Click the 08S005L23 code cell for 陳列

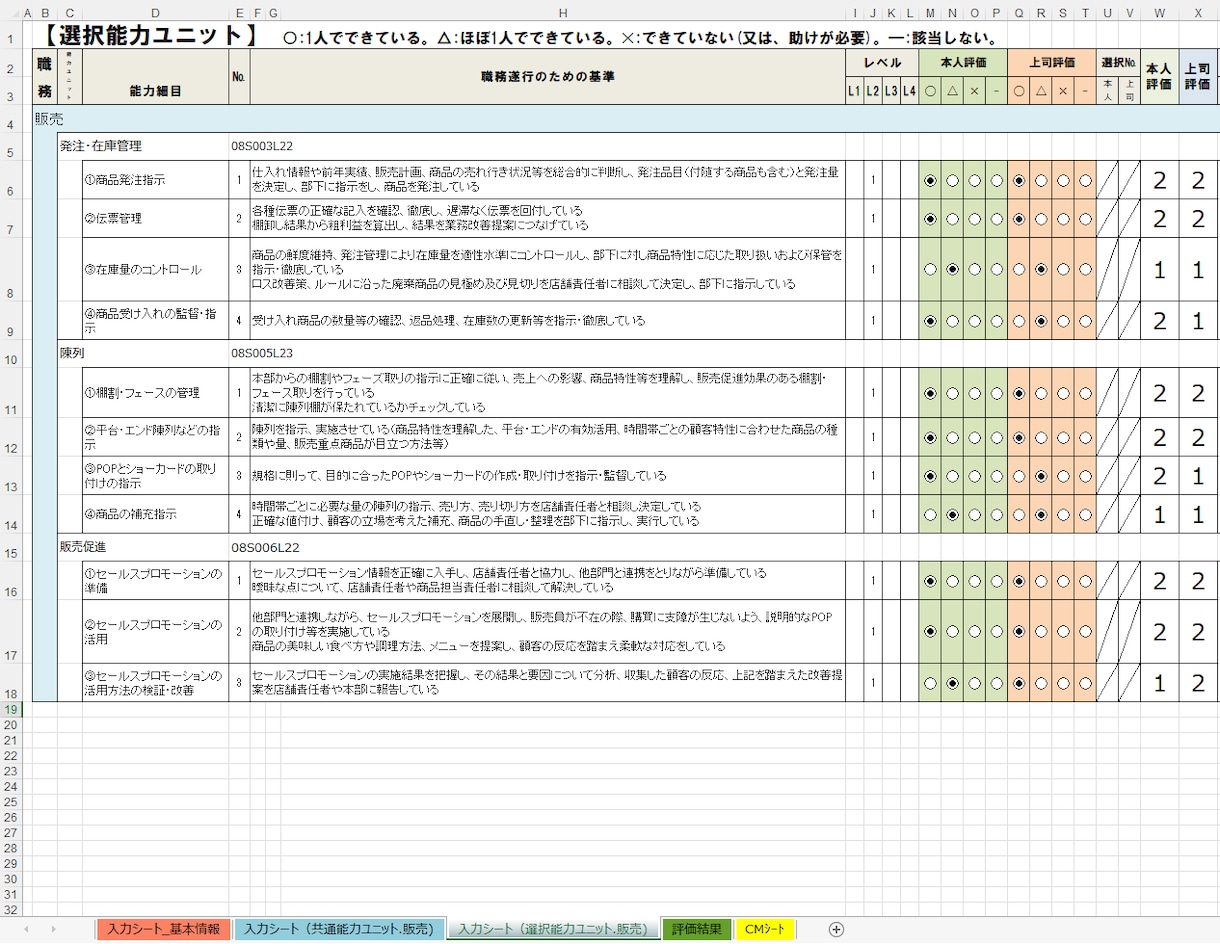pyautogui.click(x=262, y=353)
